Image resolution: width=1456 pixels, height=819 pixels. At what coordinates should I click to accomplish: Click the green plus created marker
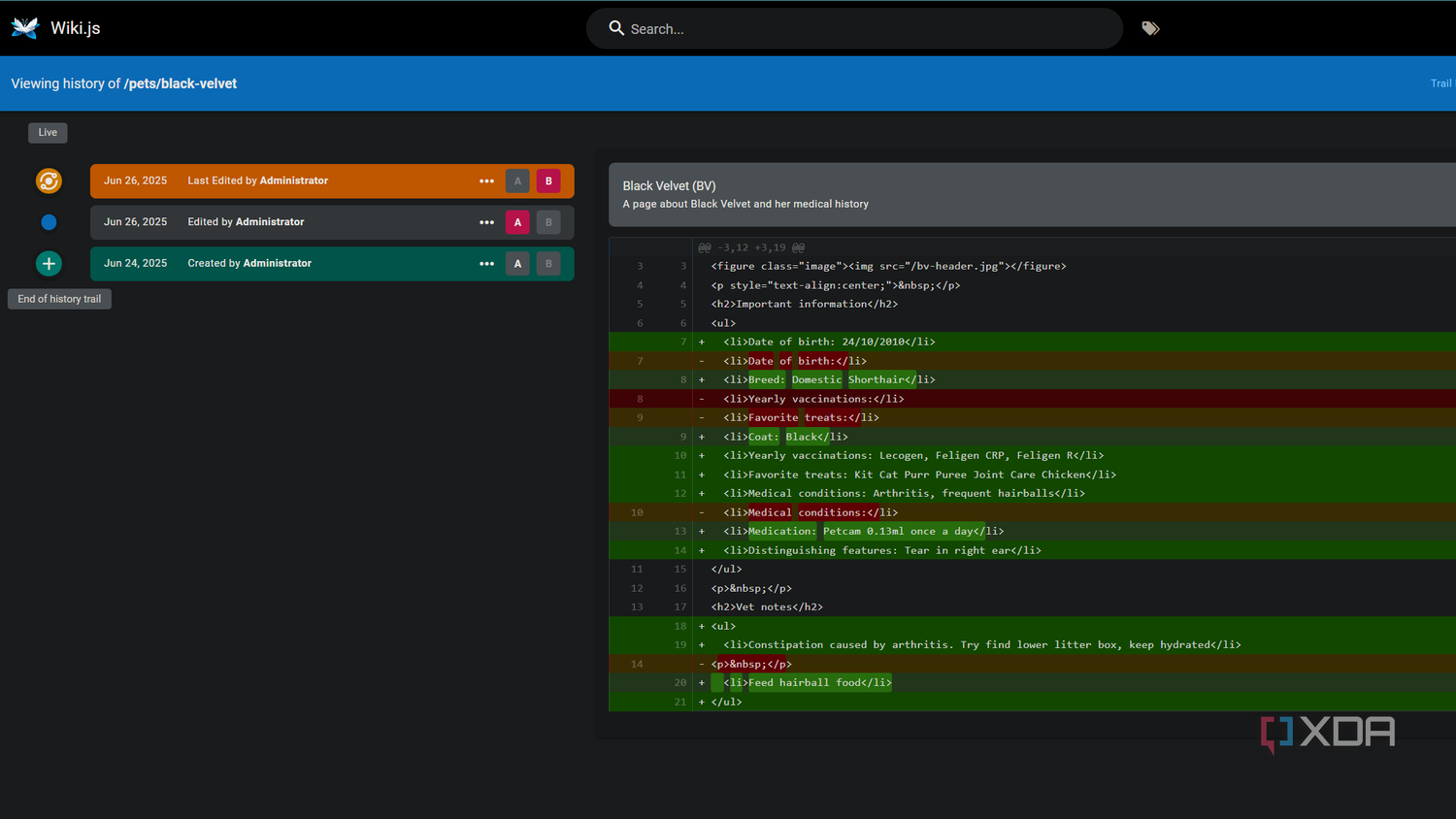(49, 263)
